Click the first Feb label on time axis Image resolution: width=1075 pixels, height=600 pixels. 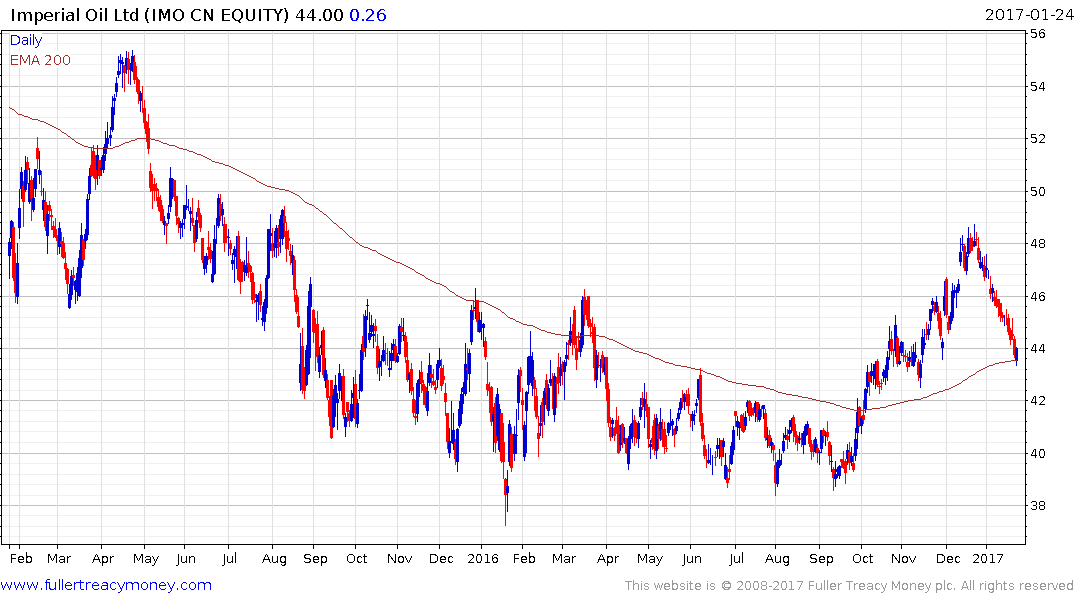(x=21, y=558)
